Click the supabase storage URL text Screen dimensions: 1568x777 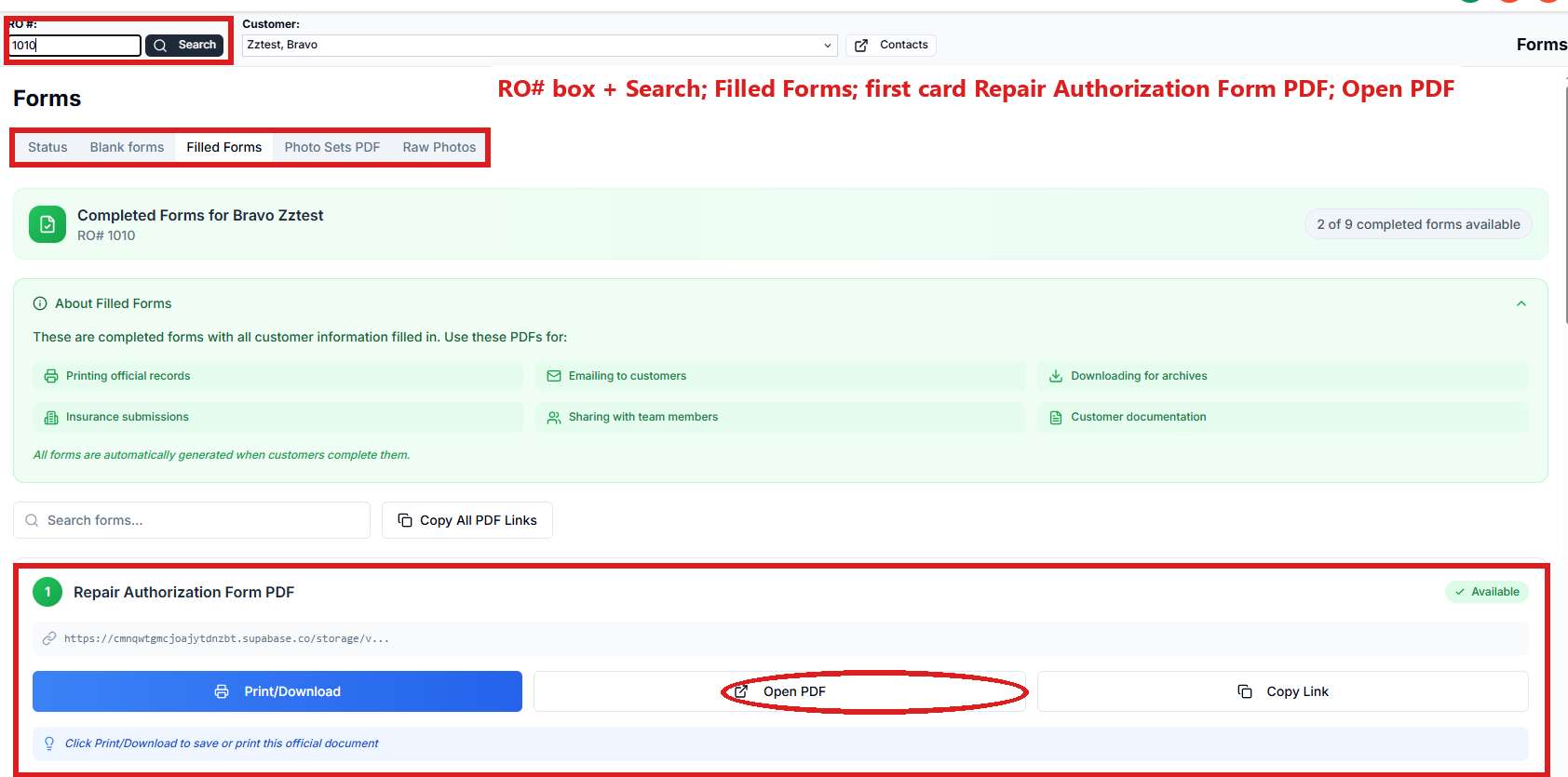click(226, 638)
